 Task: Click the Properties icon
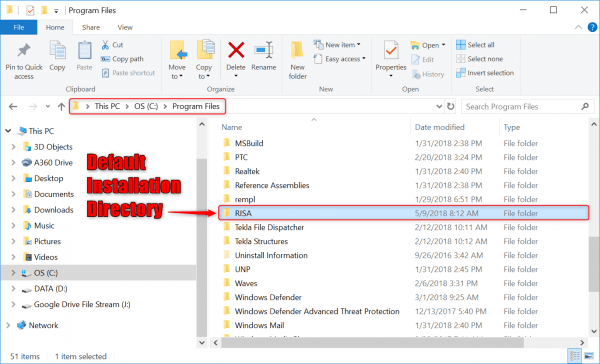(391, 50)
